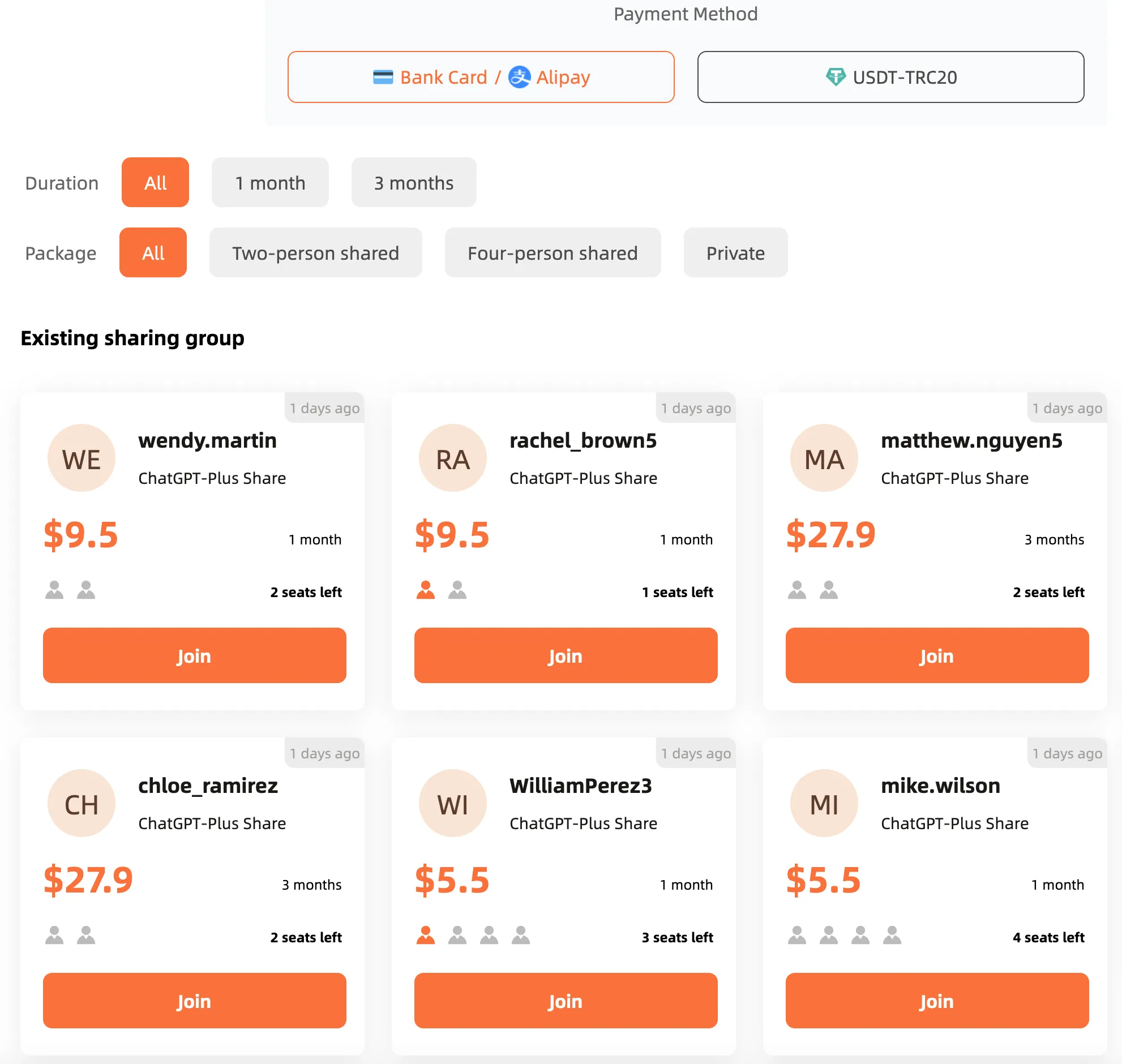This screenshot has height=1064, width=1122.
Task: Click the bank card icon in payment option
Action: [383, 77]
